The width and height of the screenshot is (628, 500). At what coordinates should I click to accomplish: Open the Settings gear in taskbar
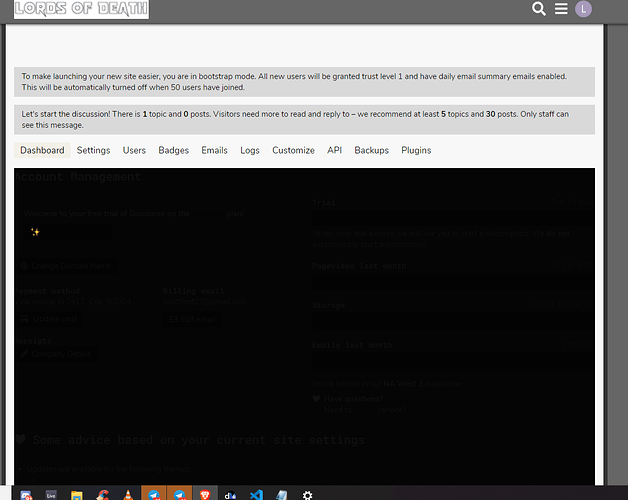click(307, 496)
